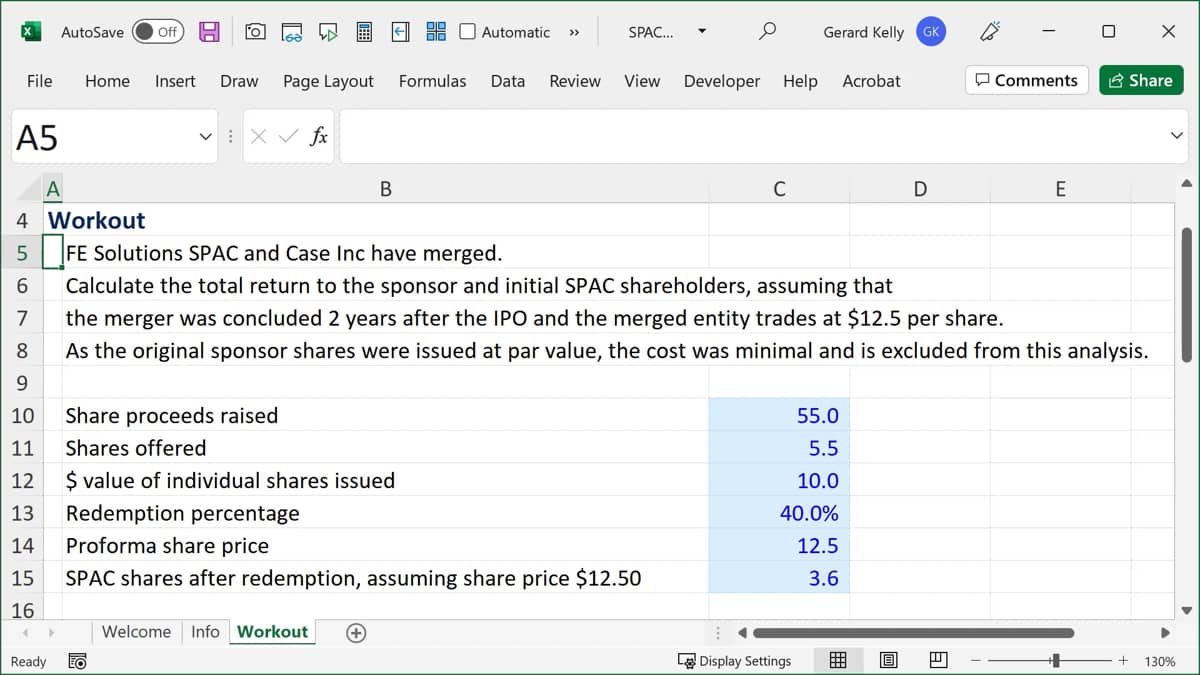Switch to Page Layout view icon
Viewport: 1200px width, 675px height.
point(889,661)
